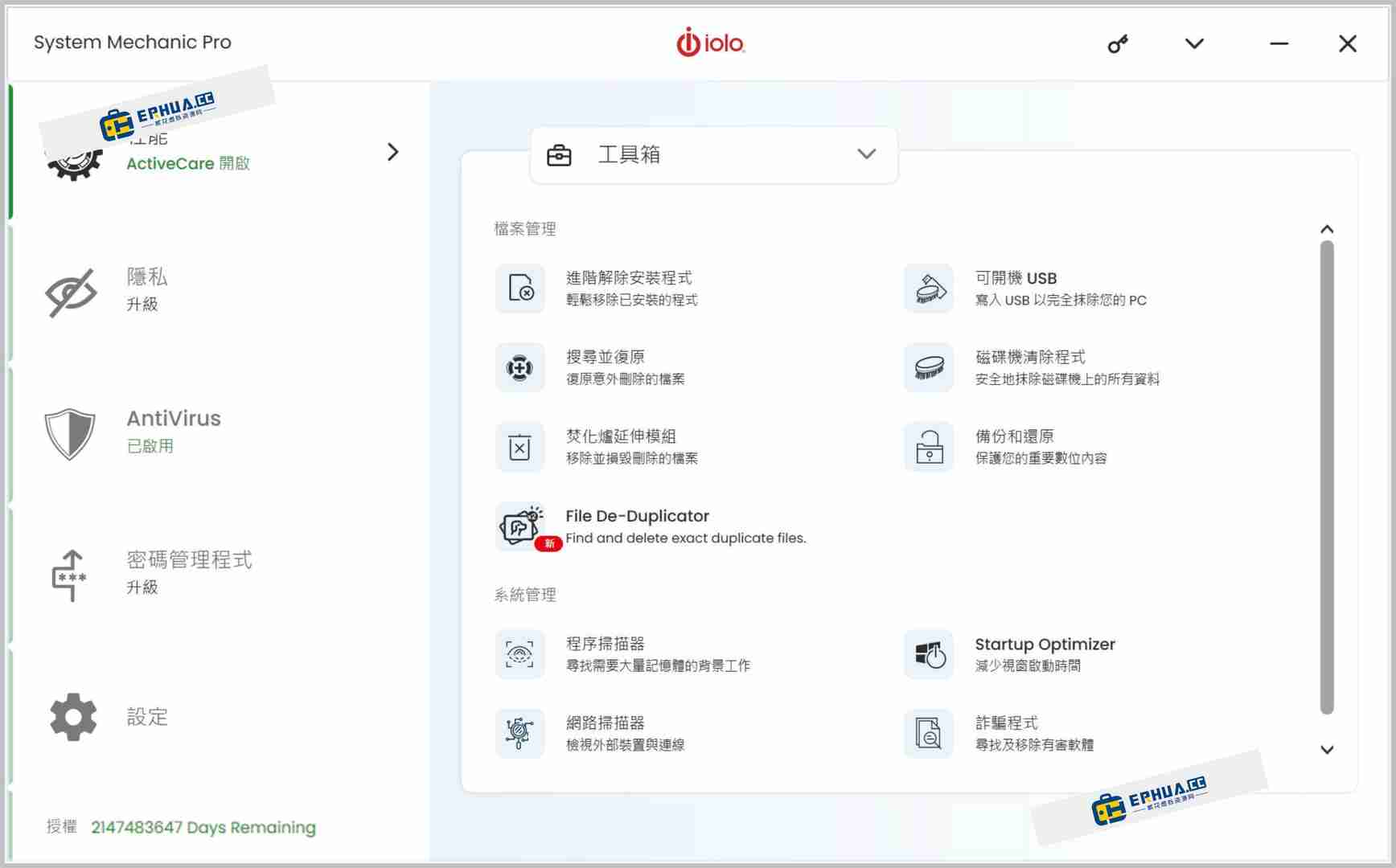This screenshot has width=1396, height=868.
Task: Launch 程序掃描器 tool
Action: [658, 653]
